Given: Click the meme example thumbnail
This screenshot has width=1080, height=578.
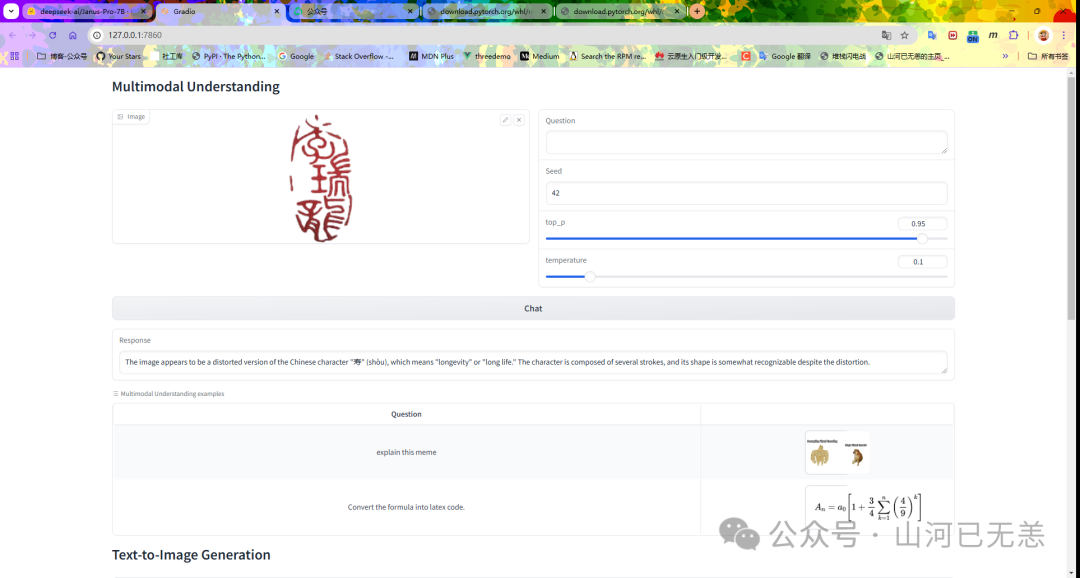Looking at the screenshot, I should [x=838, y=453].
